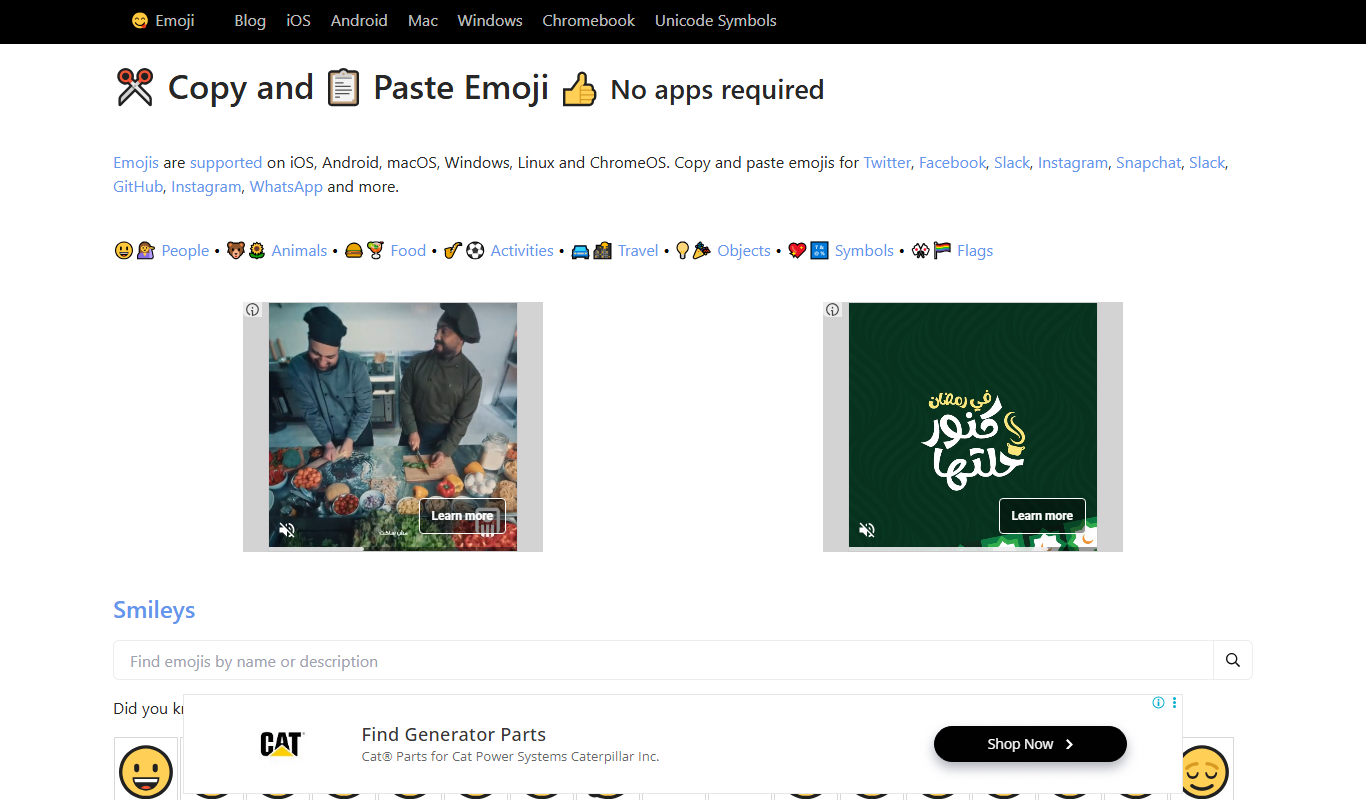Open the Chromebook navigation item
This screenshot has height=800, width=1366.
[x=589, y=20]
